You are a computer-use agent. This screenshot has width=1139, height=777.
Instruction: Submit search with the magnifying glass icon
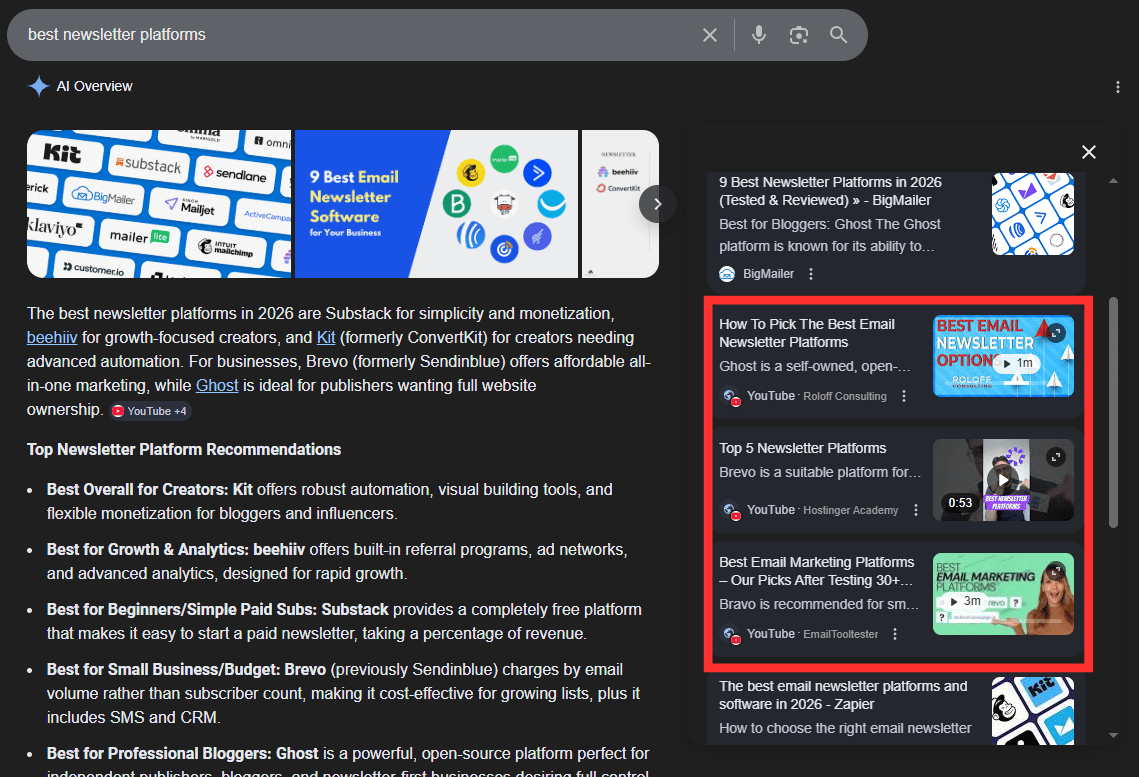(x=838, y=35)
